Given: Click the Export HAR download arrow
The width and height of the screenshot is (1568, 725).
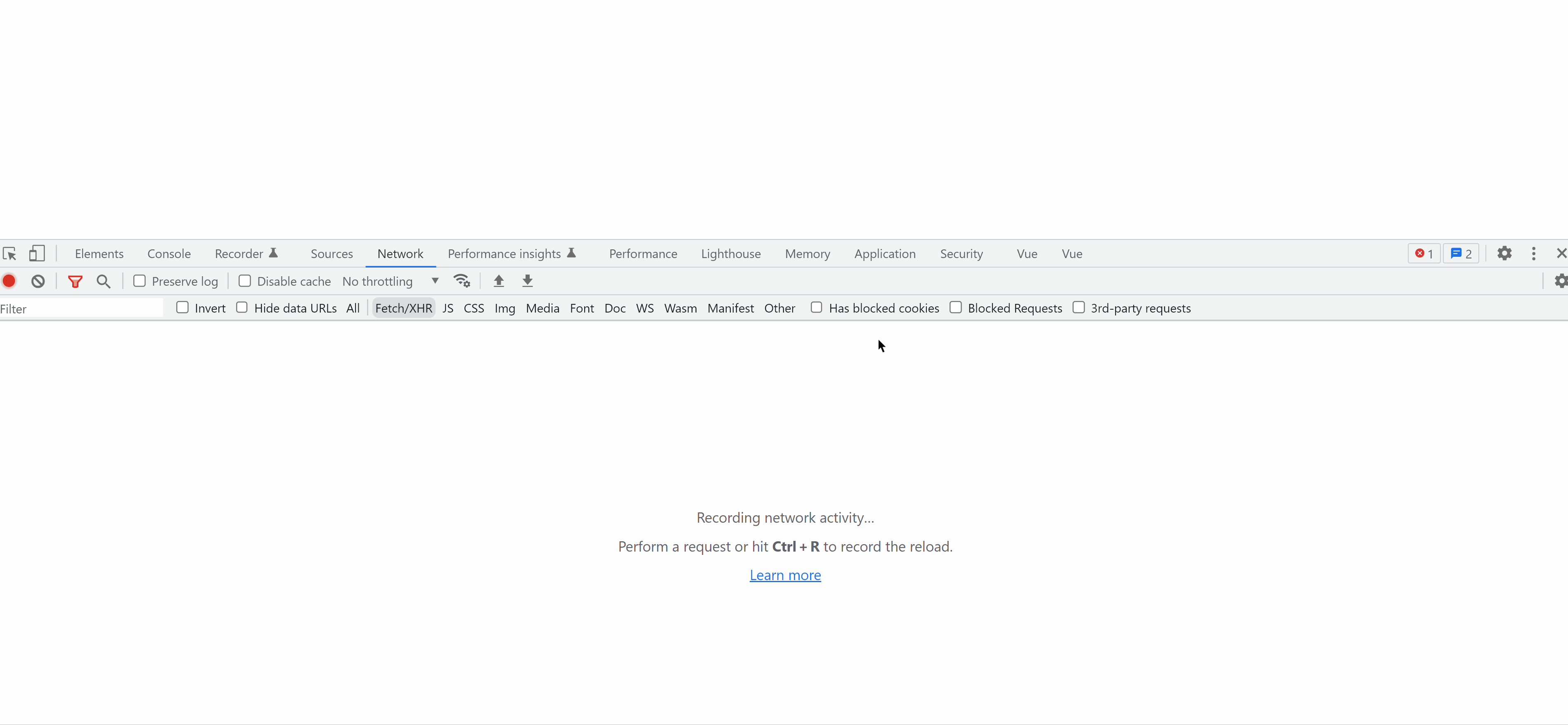Looking at the screenshot, I should (527, 281).
